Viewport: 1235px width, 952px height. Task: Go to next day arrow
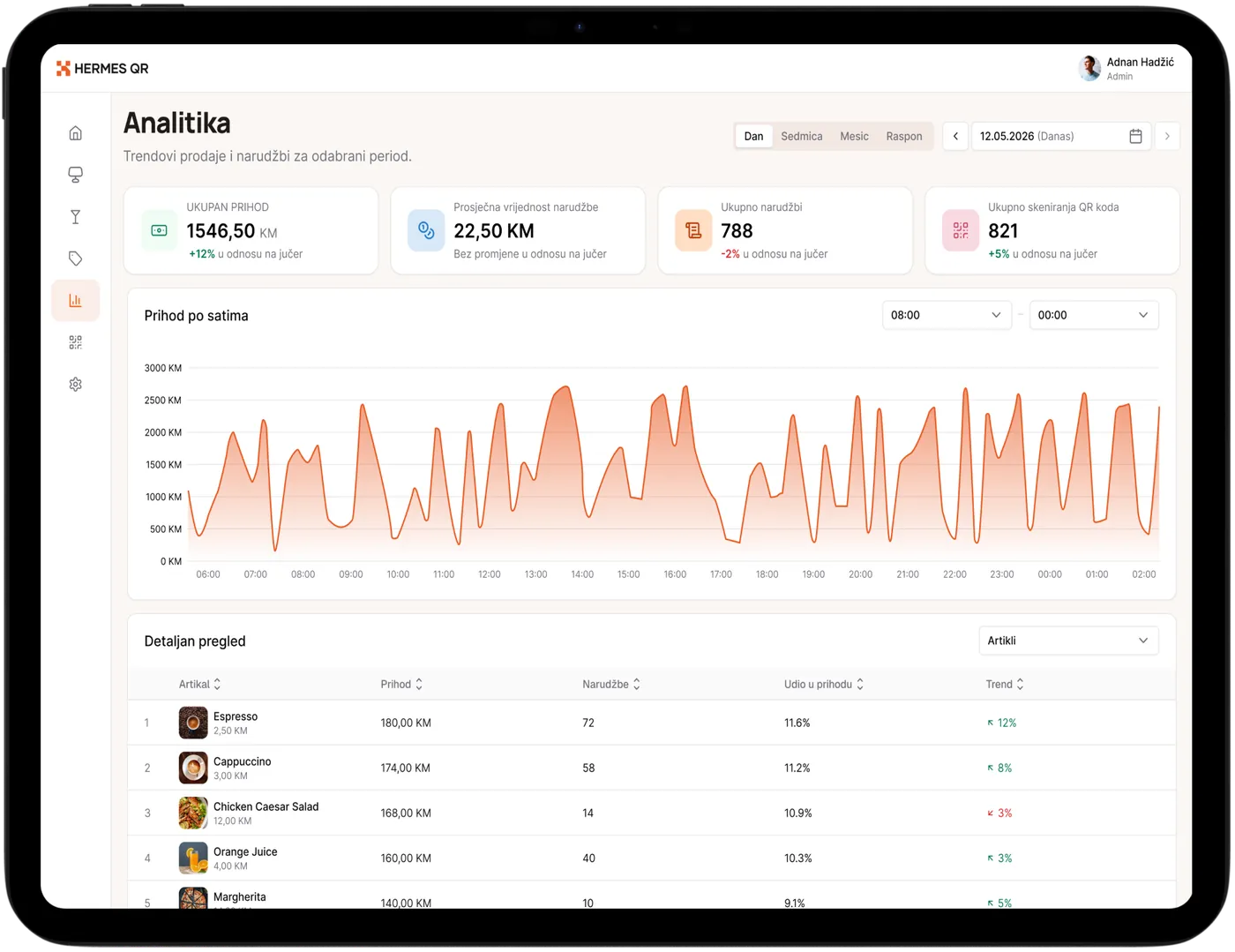pos(1167,136)
